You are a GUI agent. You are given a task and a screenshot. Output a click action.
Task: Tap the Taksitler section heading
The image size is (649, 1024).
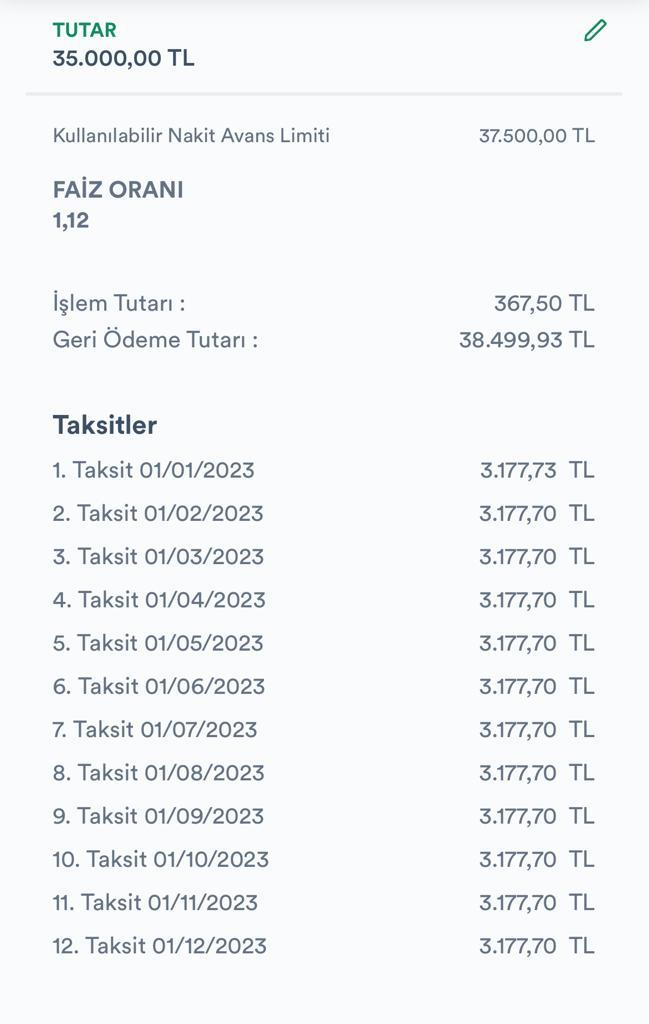104,425
